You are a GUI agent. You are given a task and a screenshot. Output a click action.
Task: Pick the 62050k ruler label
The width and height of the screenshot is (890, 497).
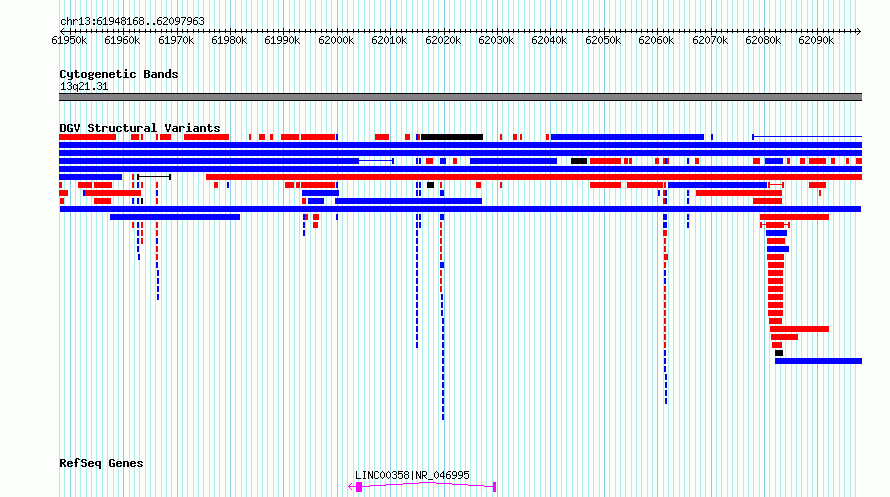[x=603, y=41]
